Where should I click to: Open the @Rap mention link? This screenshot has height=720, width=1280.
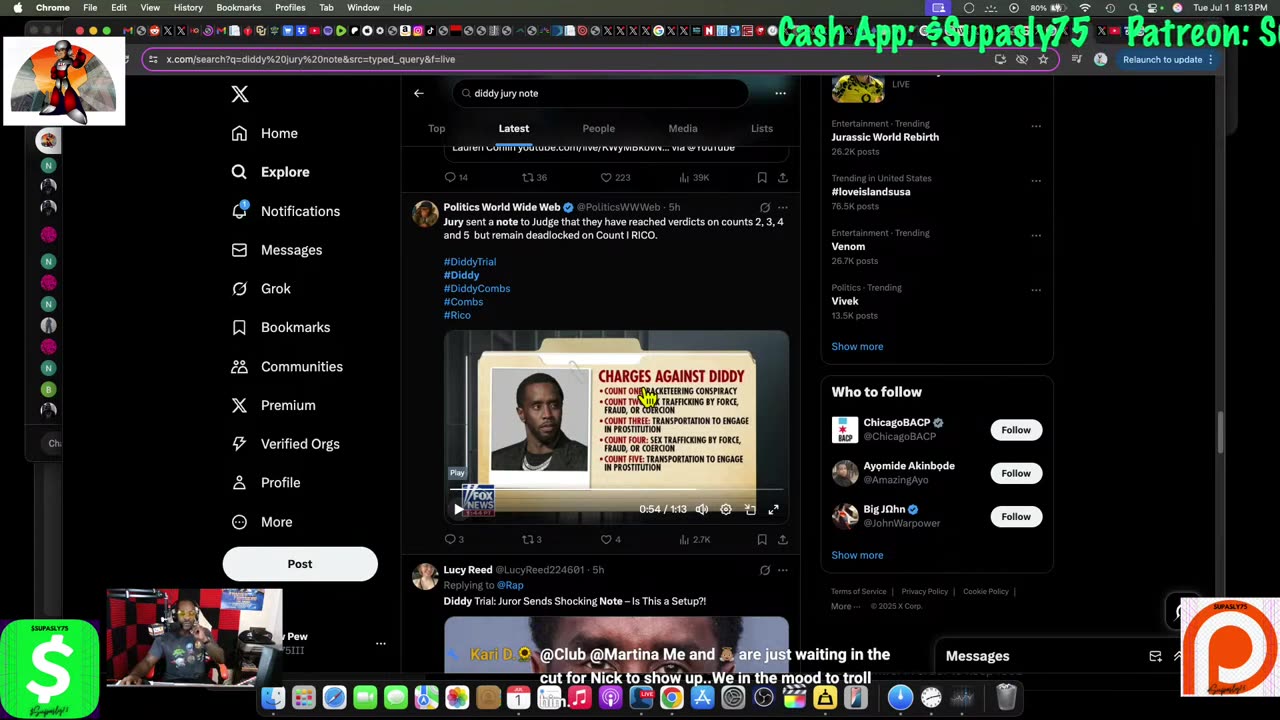[x=510, y=585]
